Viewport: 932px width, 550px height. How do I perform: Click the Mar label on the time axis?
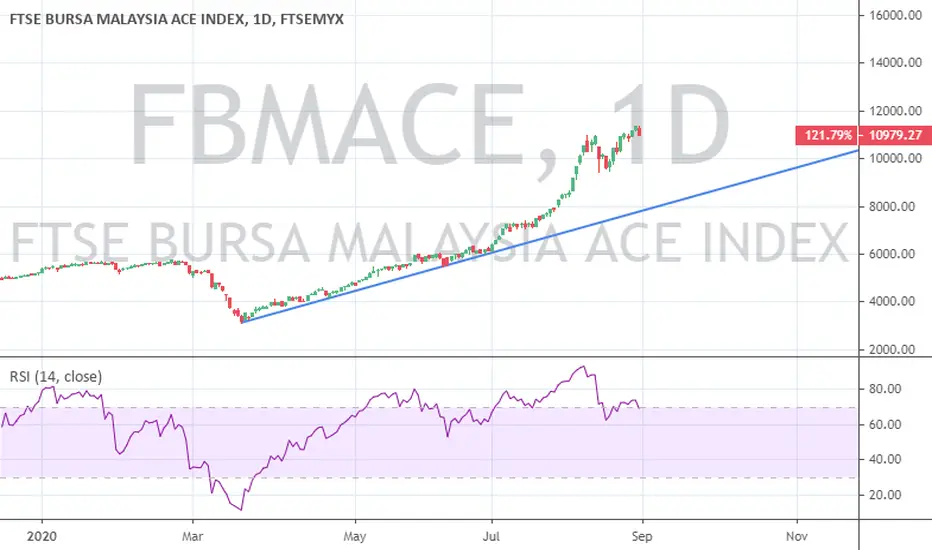click(193, 536)
